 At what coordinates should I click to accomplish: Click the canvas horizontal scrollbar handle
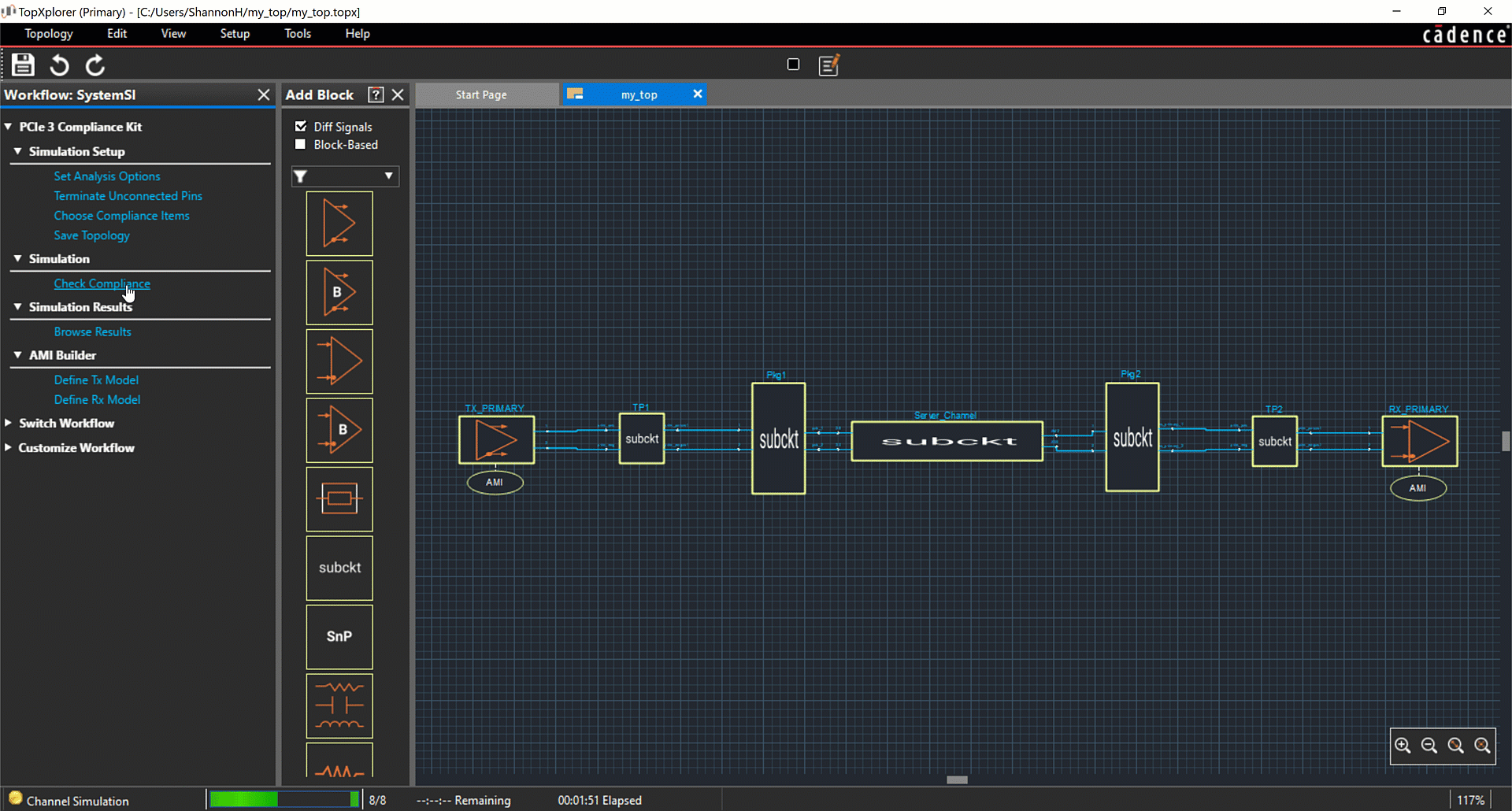point(957,780)
